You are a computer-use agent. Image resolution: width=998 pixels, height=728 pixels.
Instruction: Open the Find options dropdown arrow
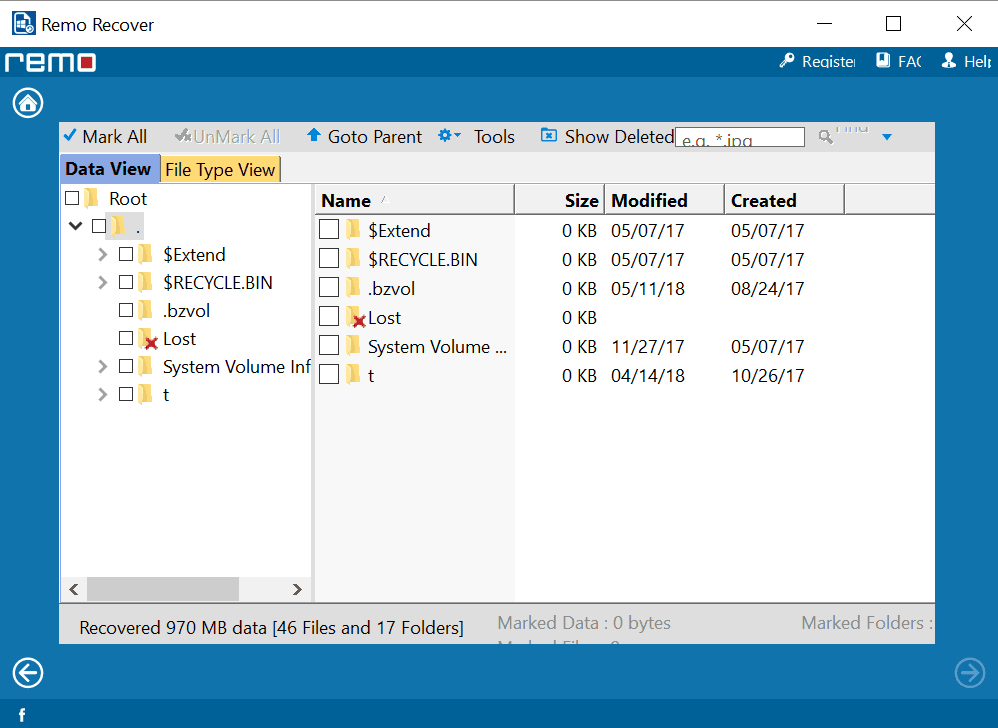coord(887,137)
